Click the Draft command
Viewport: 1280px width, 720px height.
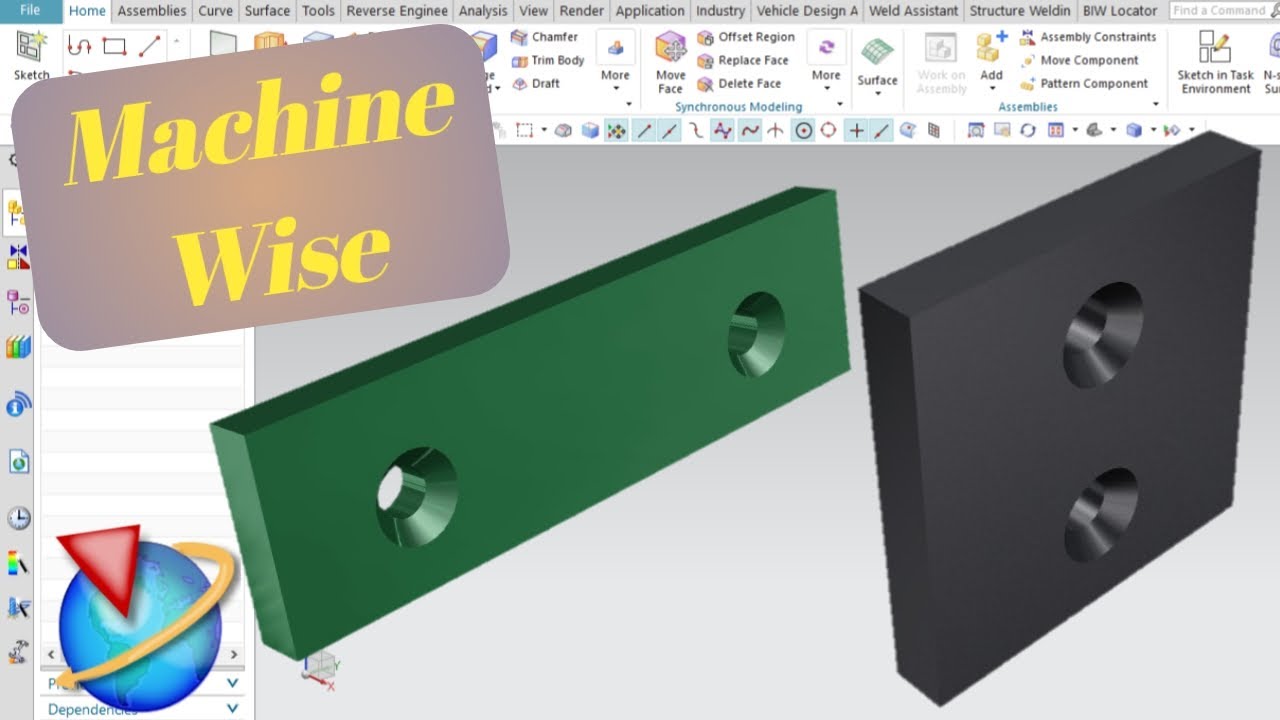point(535,83)
